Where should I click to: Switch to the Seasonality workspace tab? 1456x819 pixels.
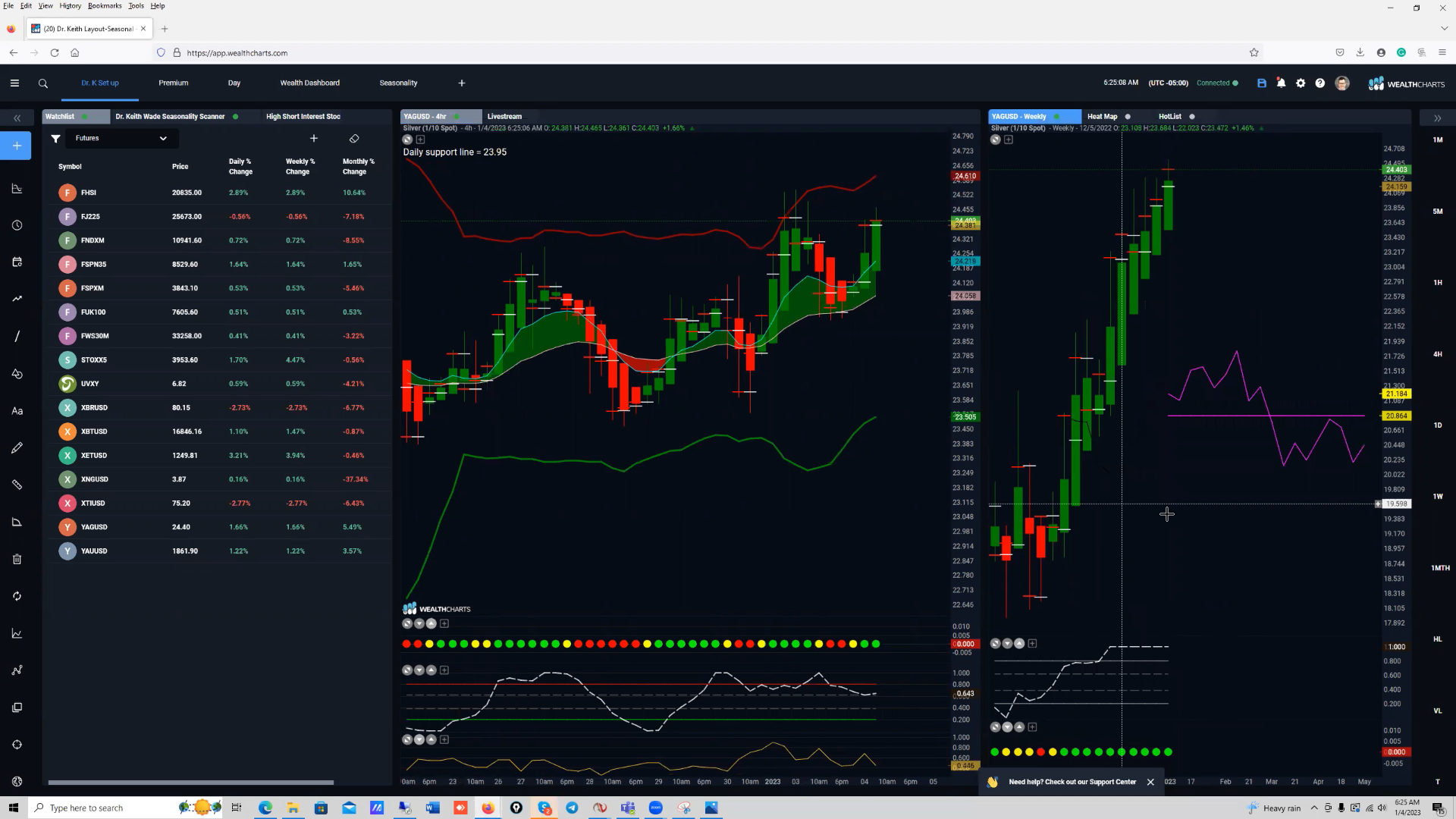(398, 83)
